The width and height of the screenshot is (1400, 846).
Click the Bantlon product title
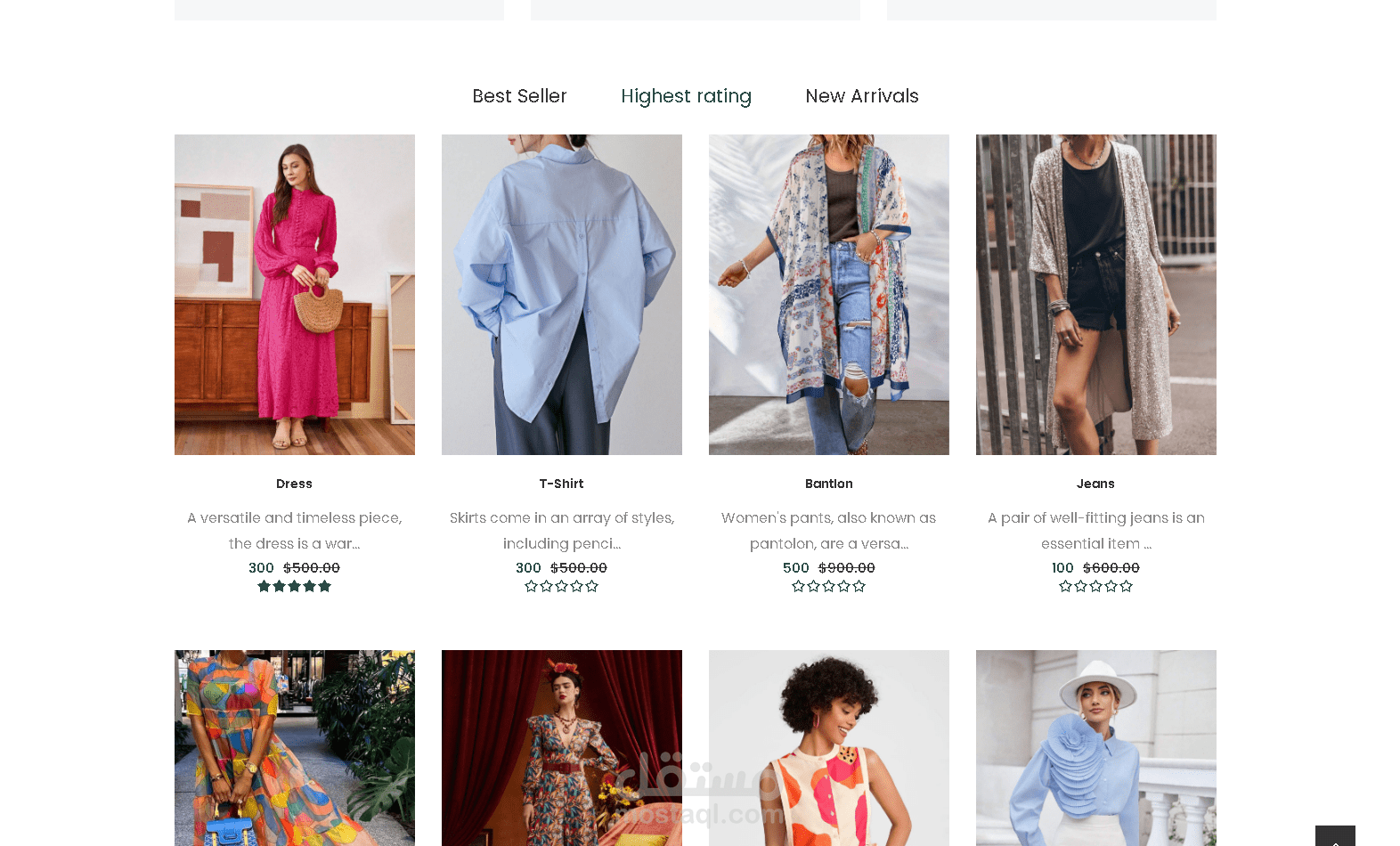pyautogui.click(x=828, y=484)
